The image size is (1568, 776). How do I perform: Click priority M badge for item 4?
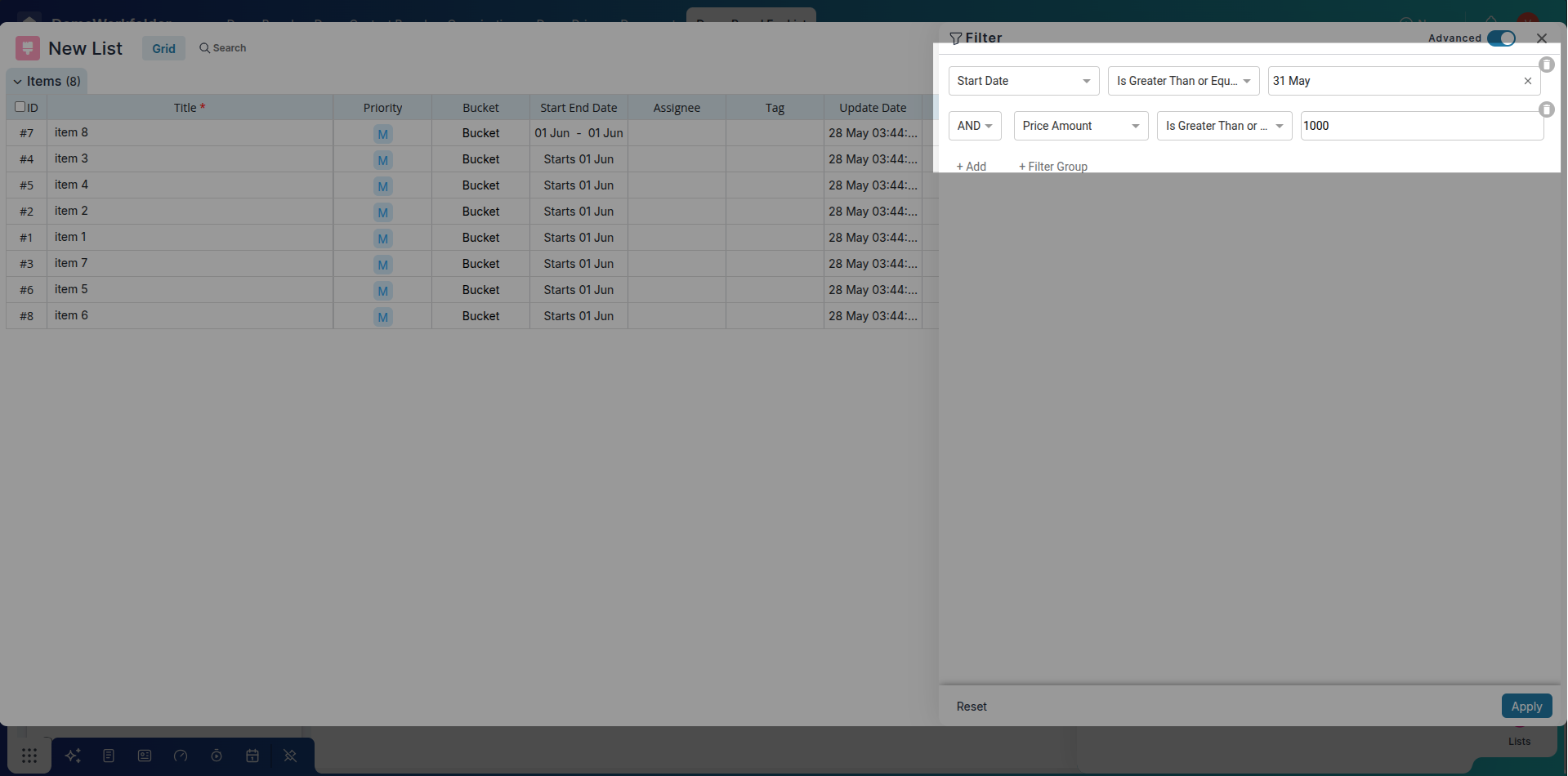click(x=382, y=186)
